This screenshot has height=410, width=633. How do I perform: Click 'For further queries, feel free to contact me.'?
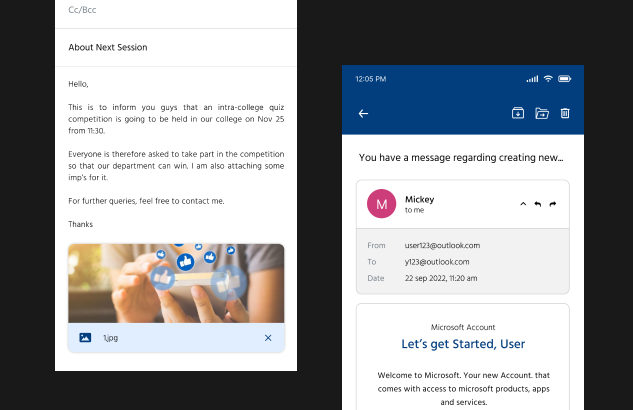pos(146,201)
